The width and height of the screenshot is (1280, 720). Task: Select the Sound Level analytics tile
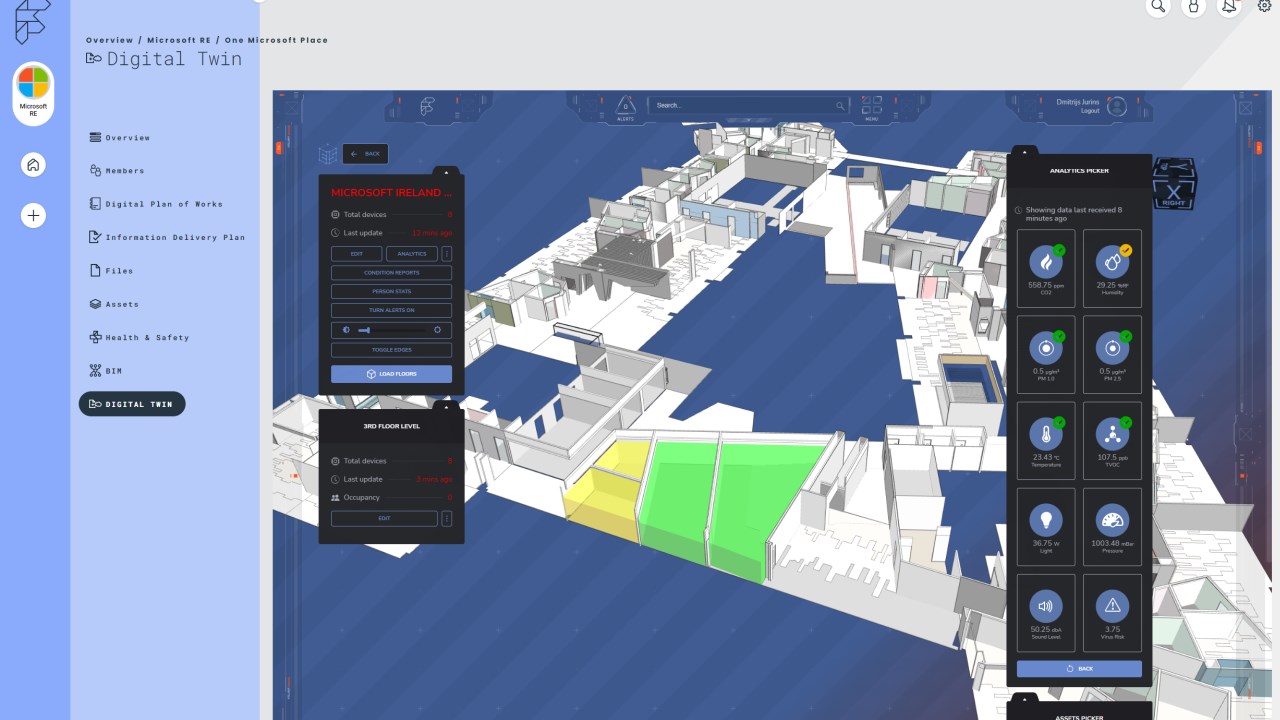[x=1046, y=611]
